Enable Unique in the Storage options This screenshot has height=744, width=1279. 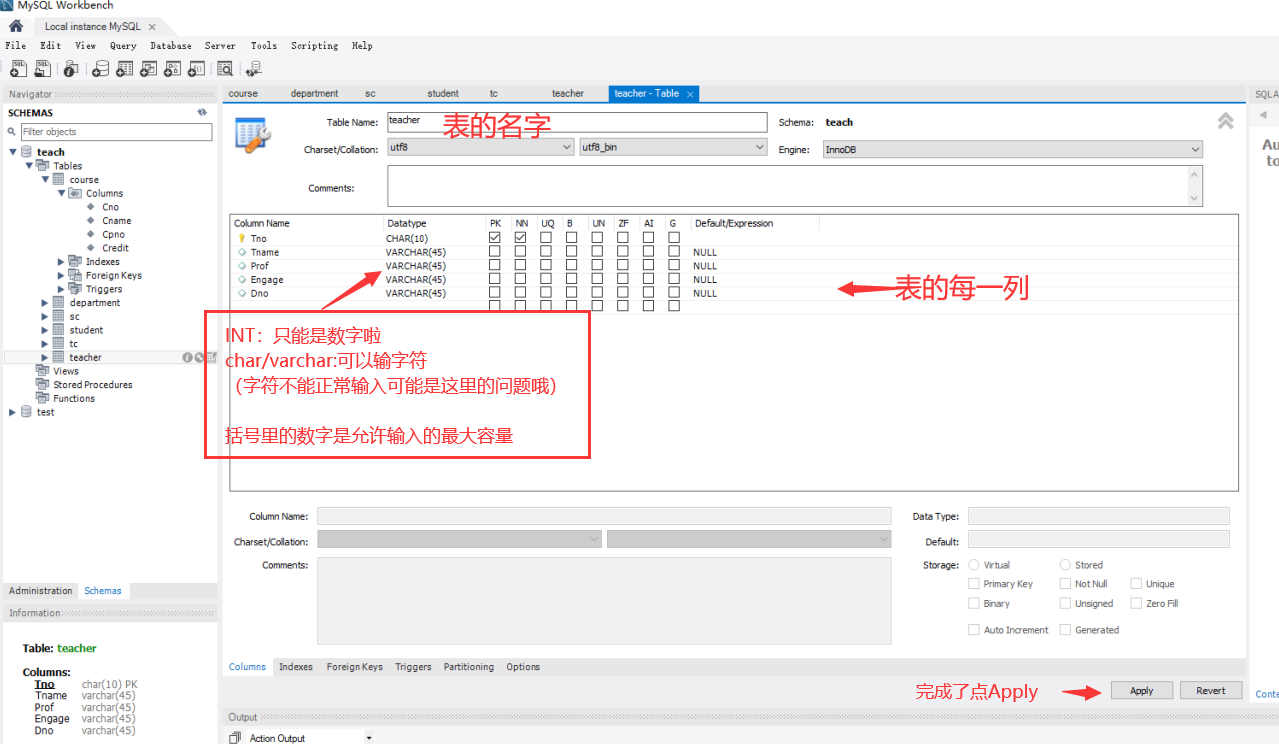pos(1135,583)
